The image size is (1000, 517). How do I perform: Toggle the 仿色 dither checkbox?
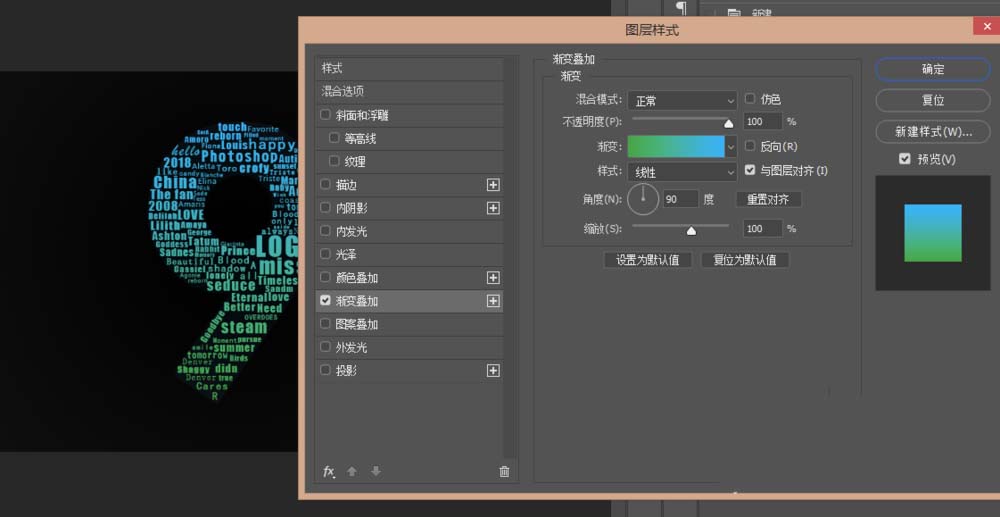coord(750,99)
